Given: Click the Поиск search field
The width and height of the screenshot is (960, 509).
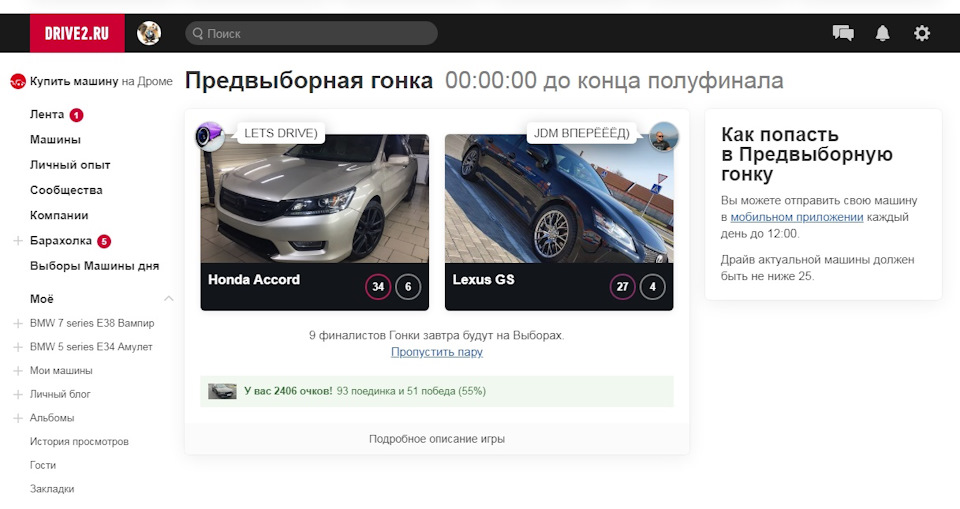Looking at the screenshot, I should [x=312, y=33].
